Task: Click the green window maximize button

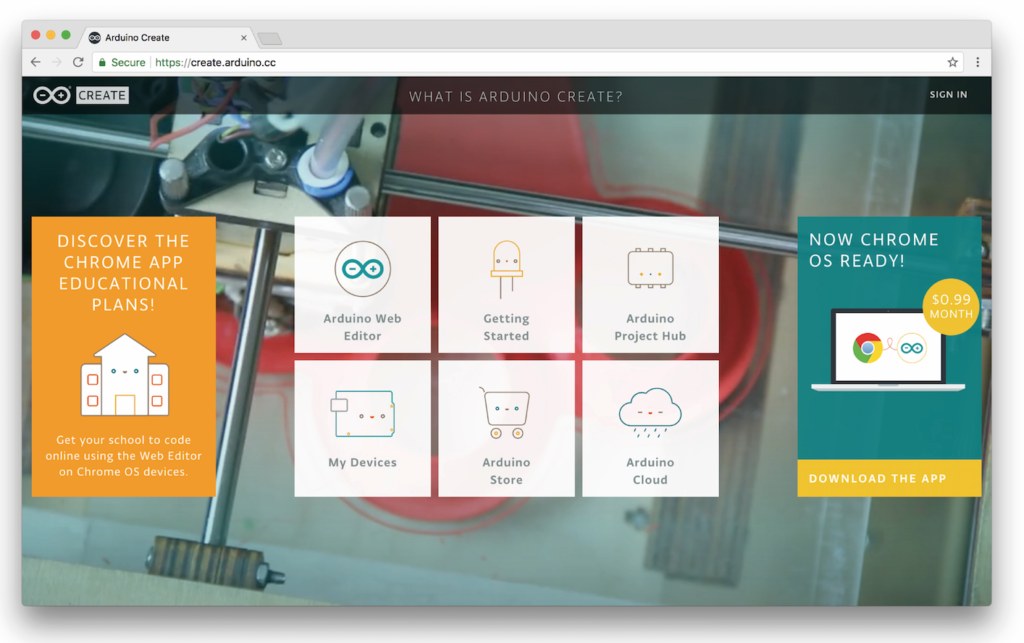Action: 66,35
